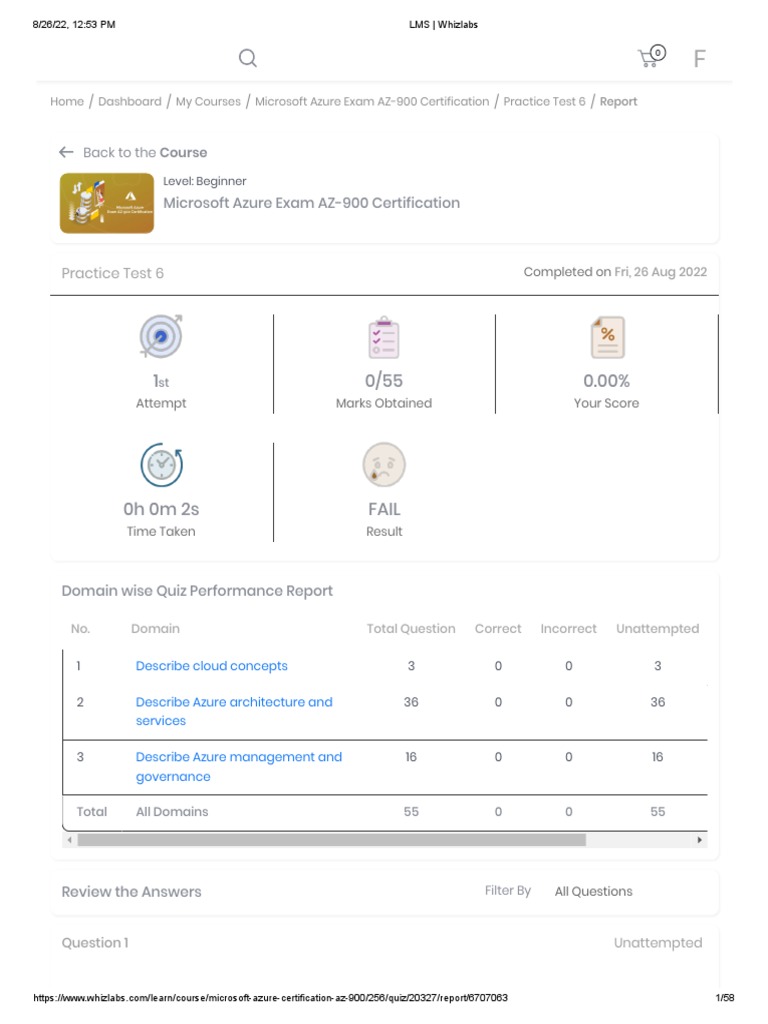This screenshot has width=768, height=1024.
Task: Click the percent Your Score icon
Action: click(606, 338)
